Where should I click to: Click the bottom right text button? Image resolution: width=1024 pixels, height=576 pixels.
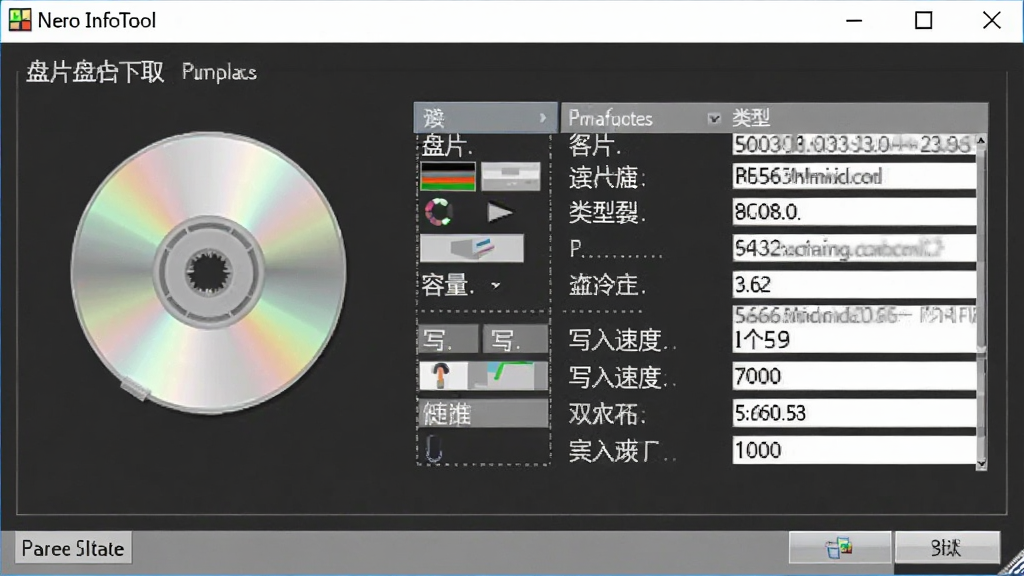pyautogui.click(x=946, y=547)
